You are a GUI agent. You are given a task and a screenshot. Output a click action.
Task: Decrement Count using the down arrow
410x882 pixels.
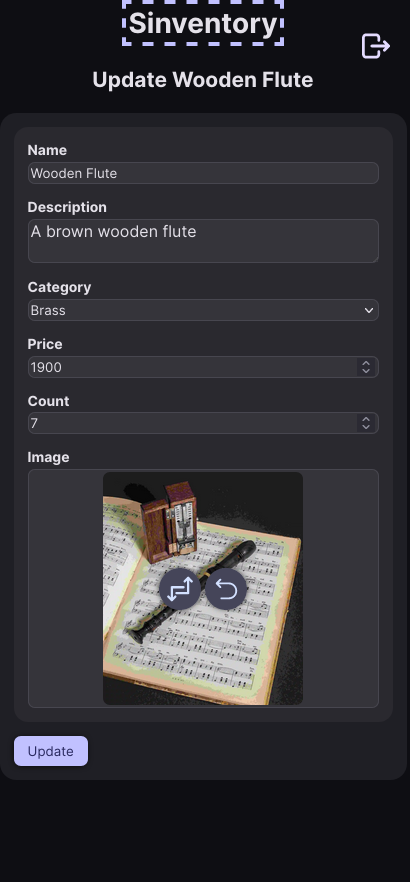(366, 428)
